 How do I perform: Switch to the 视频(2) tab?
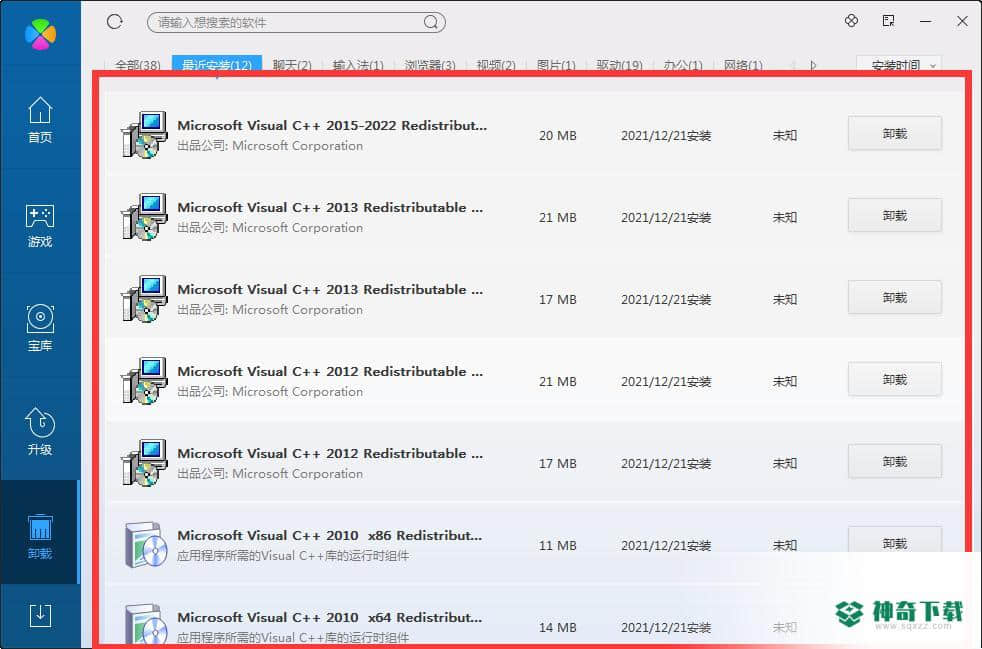click(x=496, y=65)
